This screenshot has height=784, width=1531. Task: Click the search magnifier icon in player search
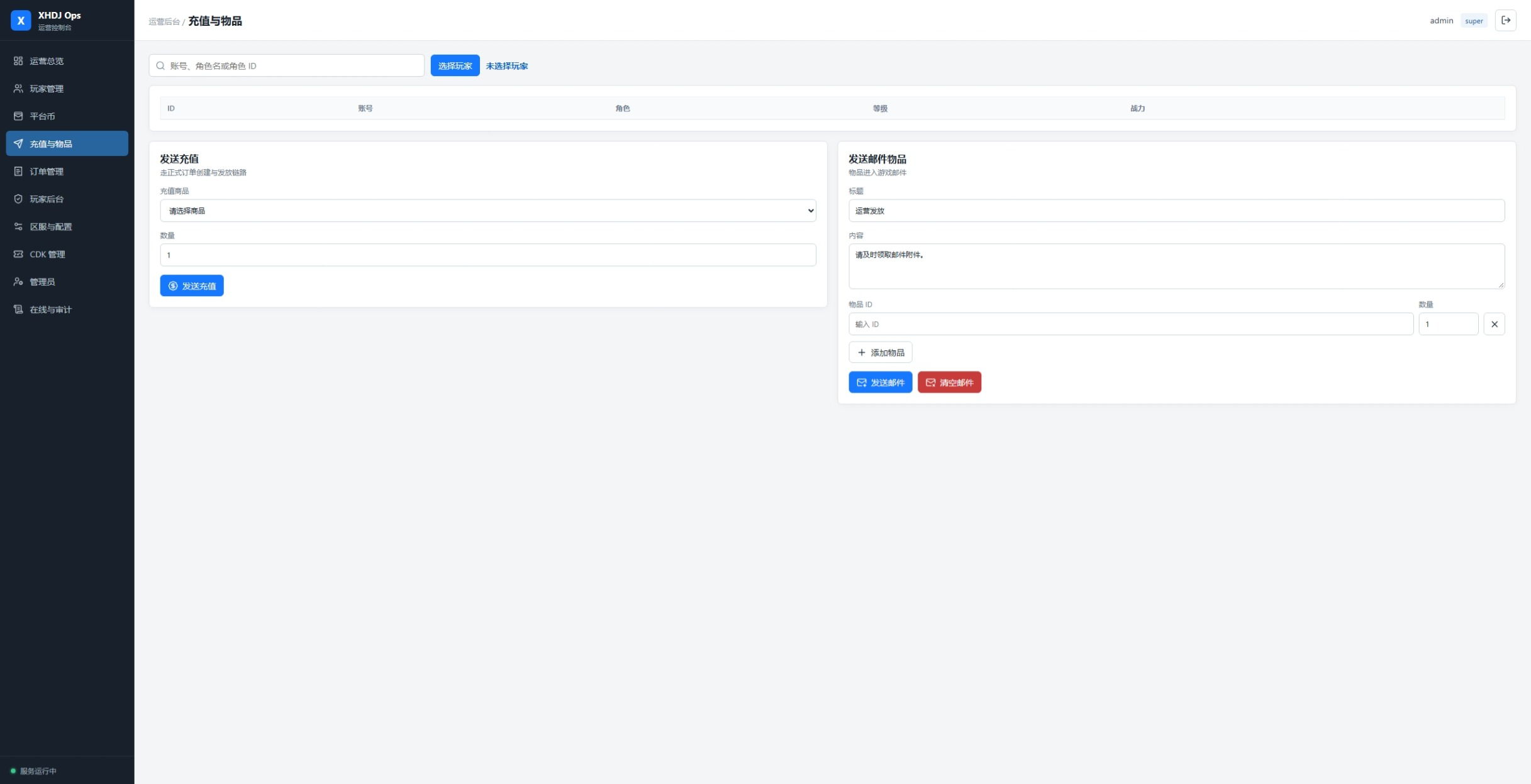[160, 65]
